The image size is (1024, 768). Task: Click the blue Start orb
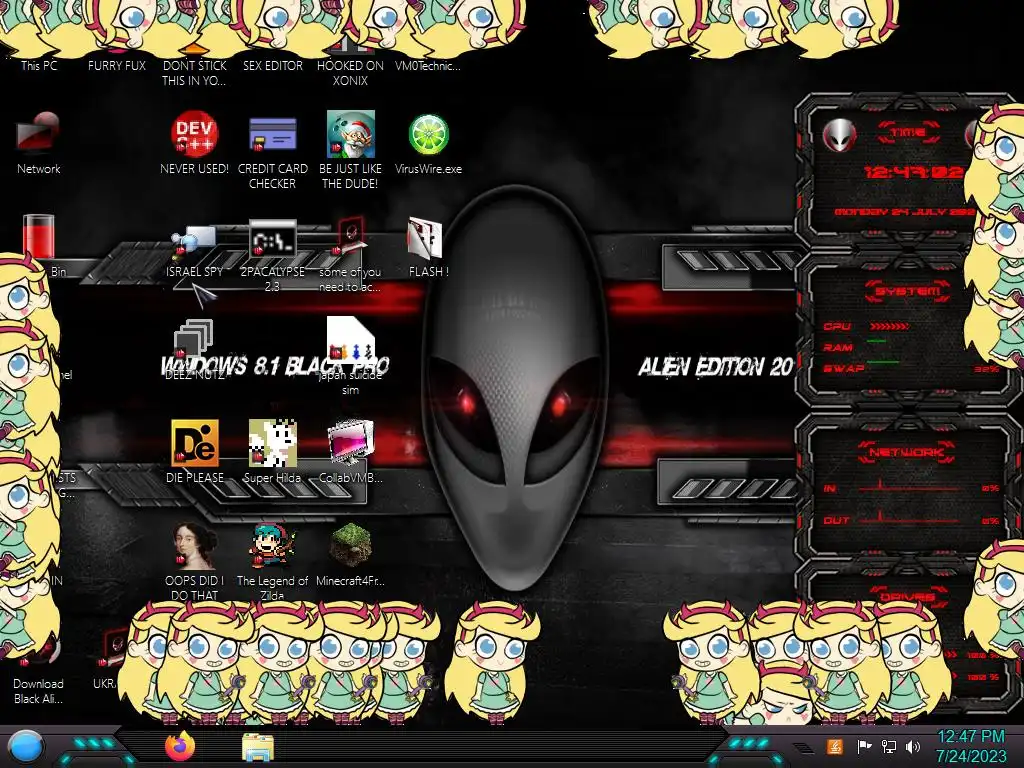(x=26, y=747)
